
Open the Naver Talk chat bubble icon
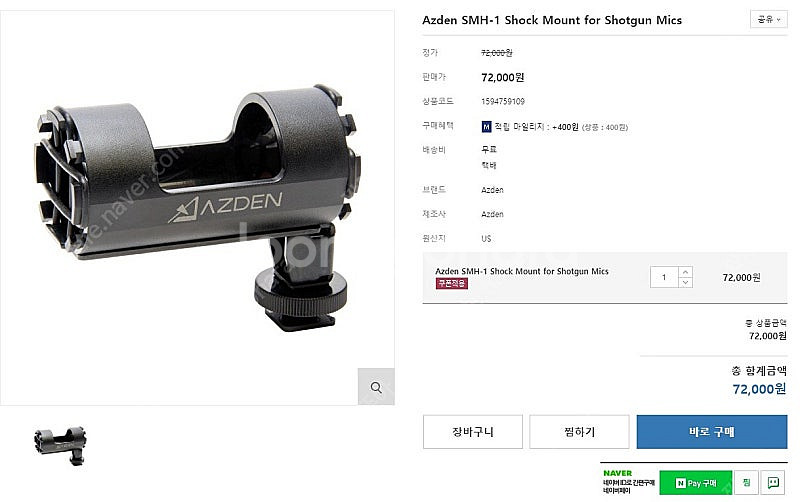(x=773, y=482)
